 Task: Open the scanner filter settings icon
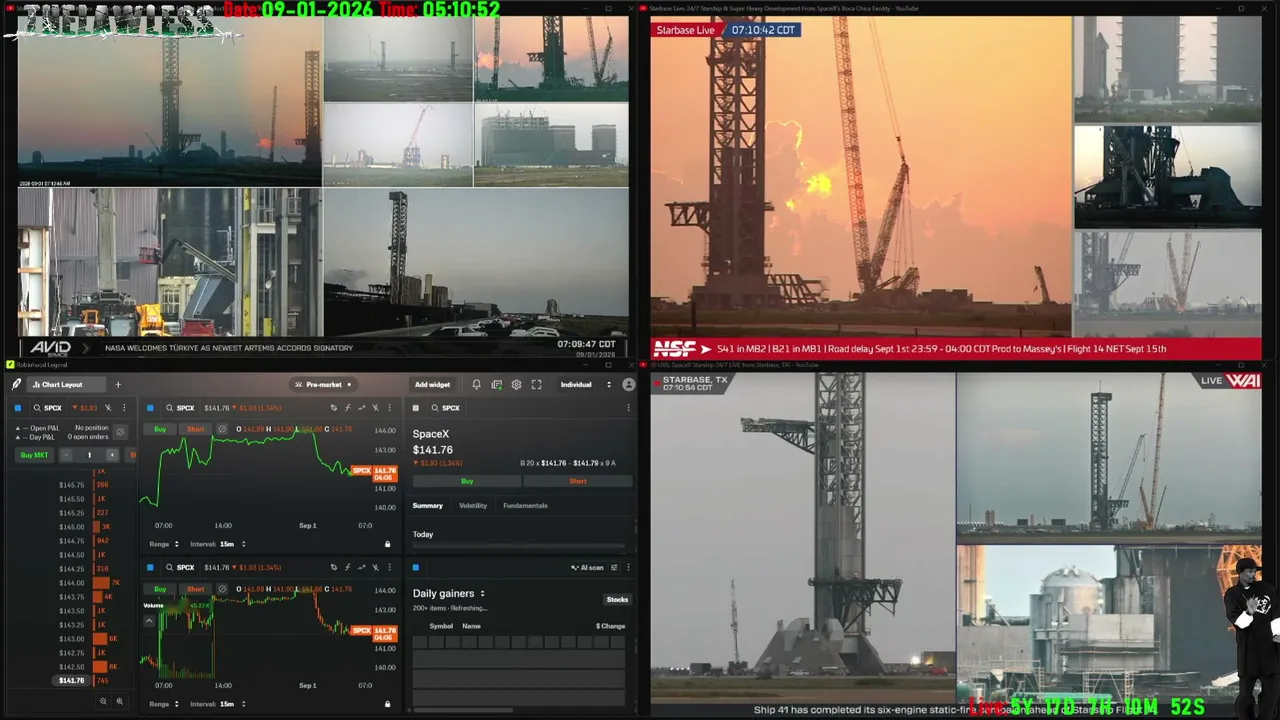[x=615, y=568]
